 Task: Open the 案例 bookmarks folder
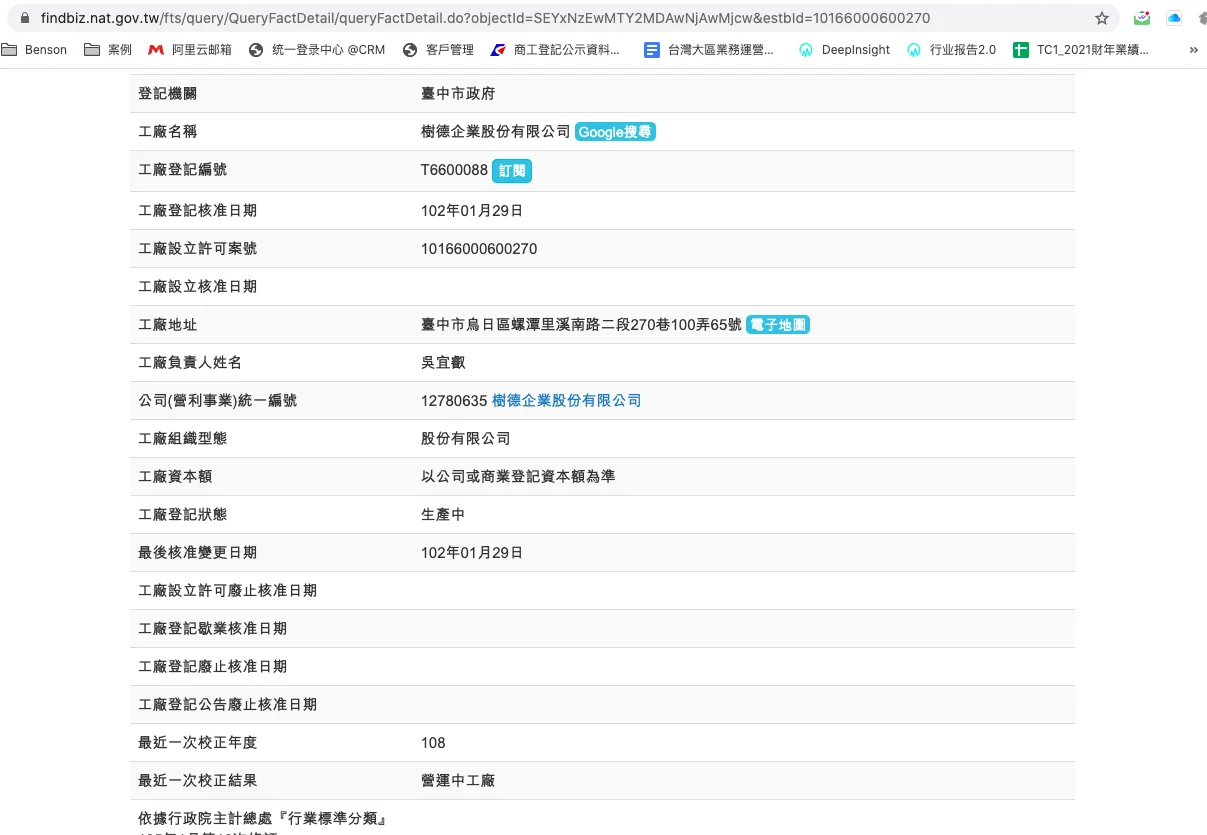[x=108, y=50]
